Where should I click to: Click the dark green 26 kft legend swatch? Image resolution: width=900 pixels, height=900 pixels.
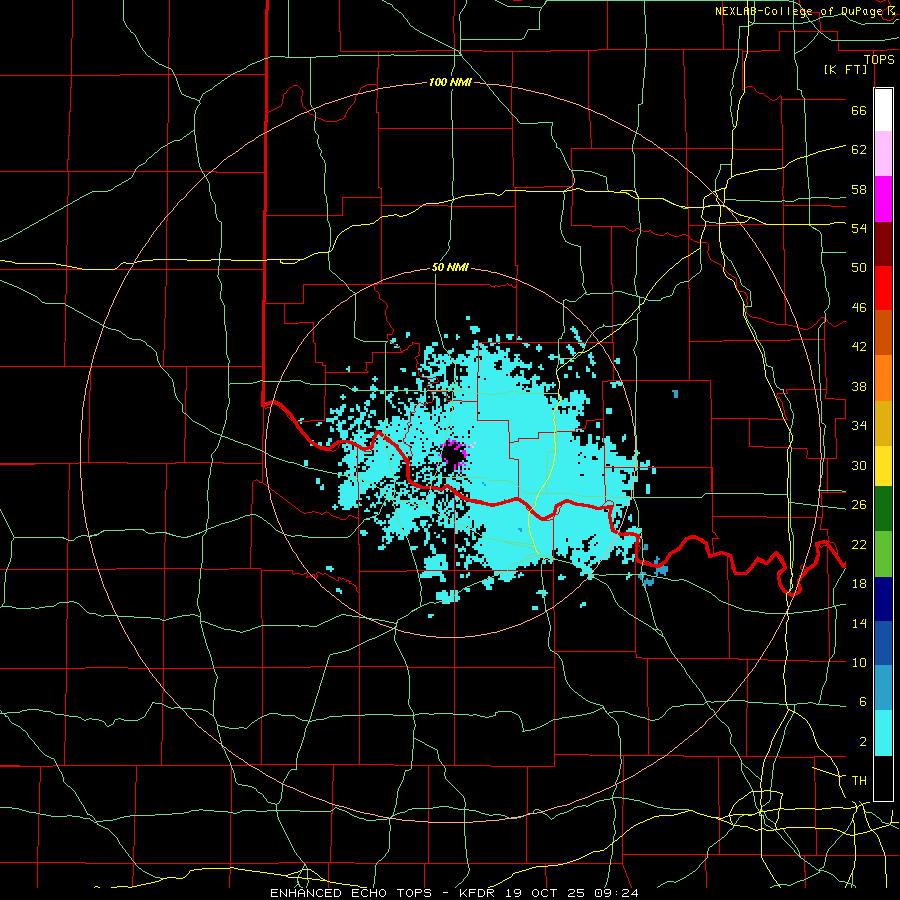[x=883, y=509]
